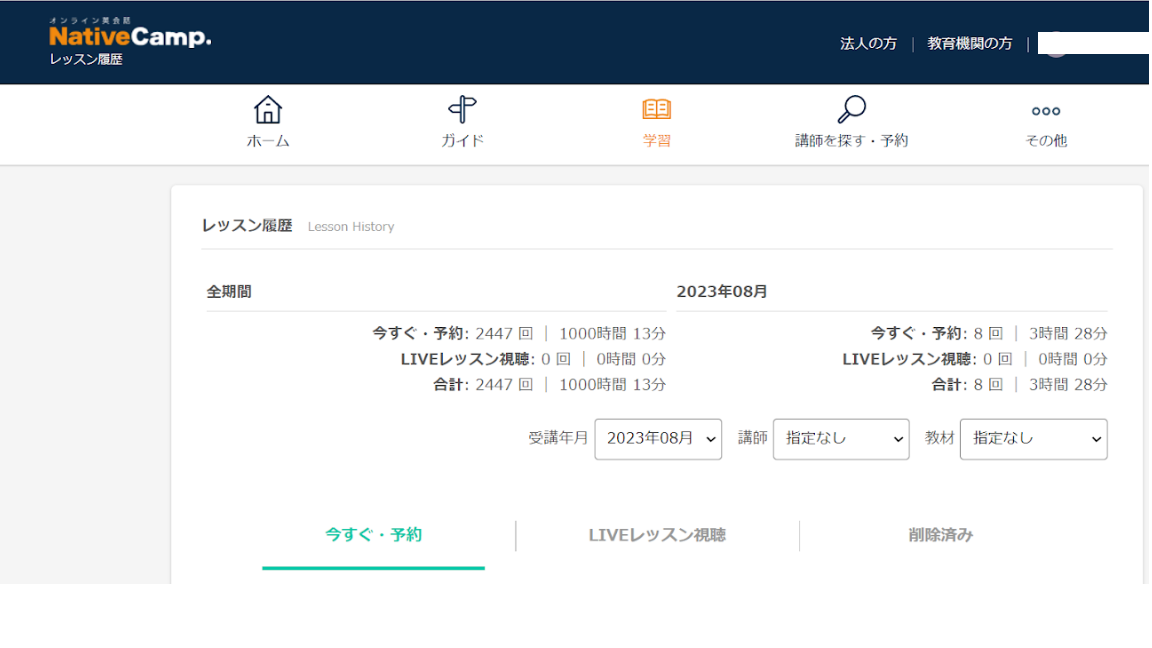Image resolution: width=1152 pixels, height=648 pixels.
Task: Follow the 教育機関の方 link
Action: coord(969,44)
